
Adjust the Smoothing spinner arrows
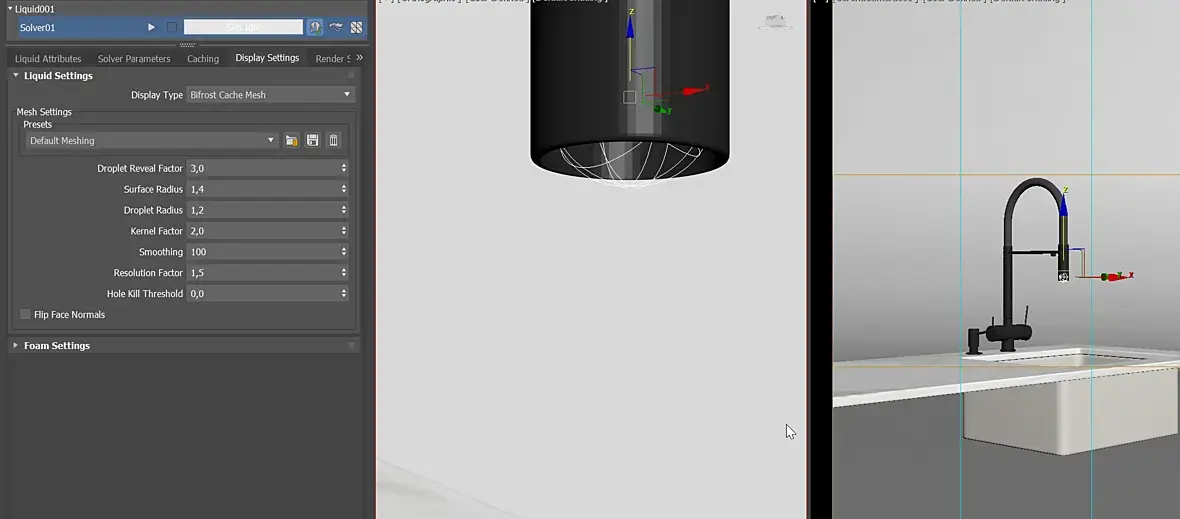(x=344, y=252)
